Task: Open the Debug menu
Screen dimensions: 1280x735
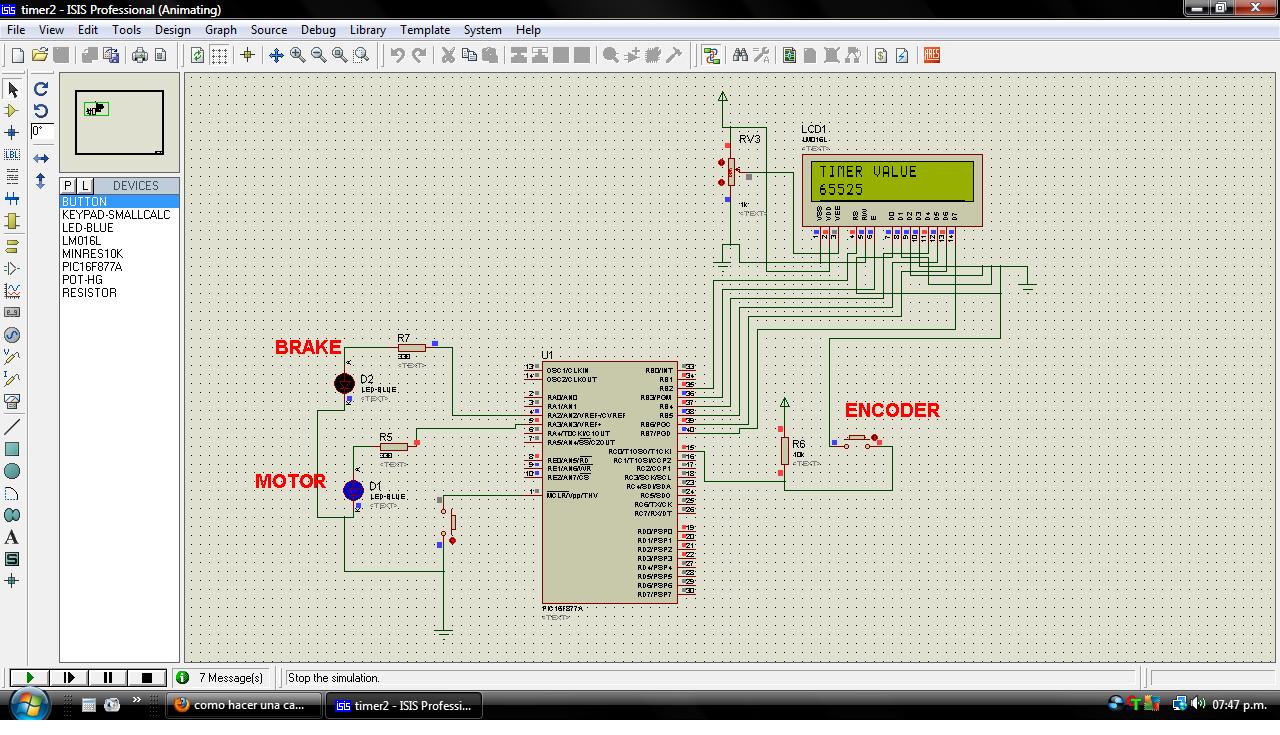Action: coord(318,30)
